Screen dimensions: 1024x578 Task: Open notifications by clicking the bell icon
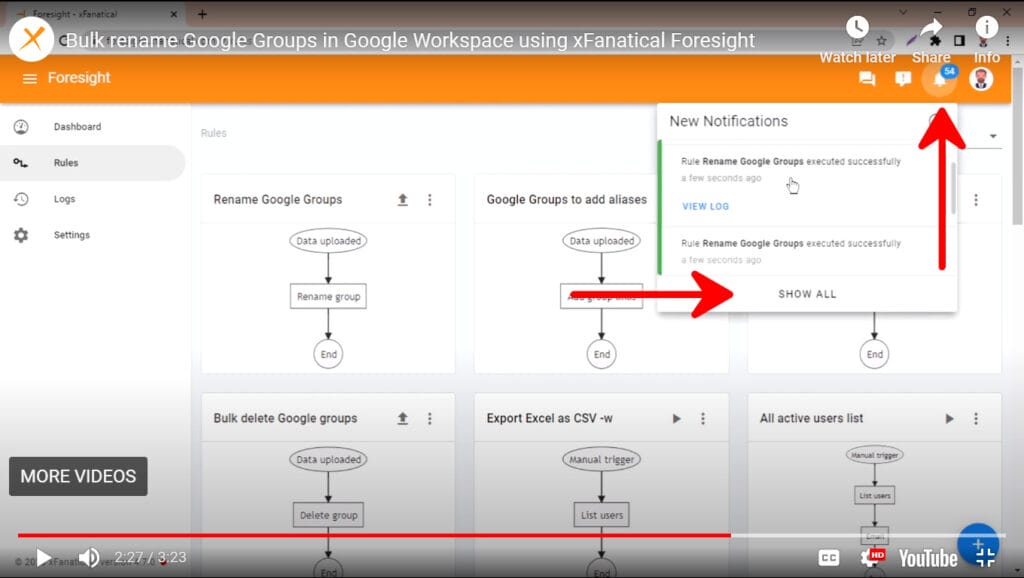point(938,78)
